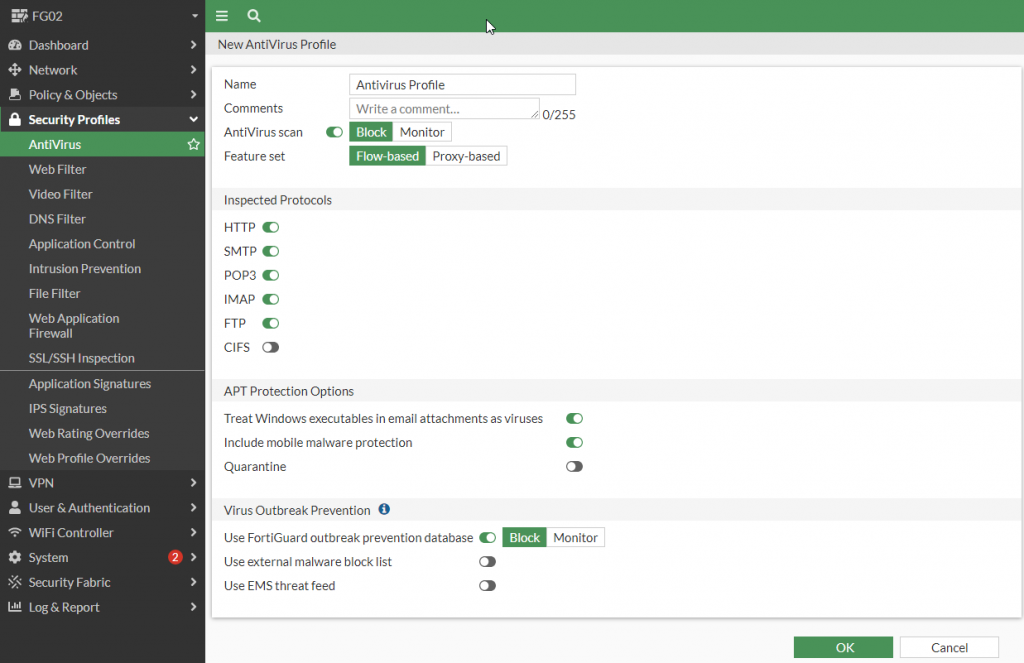The width and height of the screenshot is (1024, 663).
Task: Expand the VPN menu section
Action: (102, 483)
